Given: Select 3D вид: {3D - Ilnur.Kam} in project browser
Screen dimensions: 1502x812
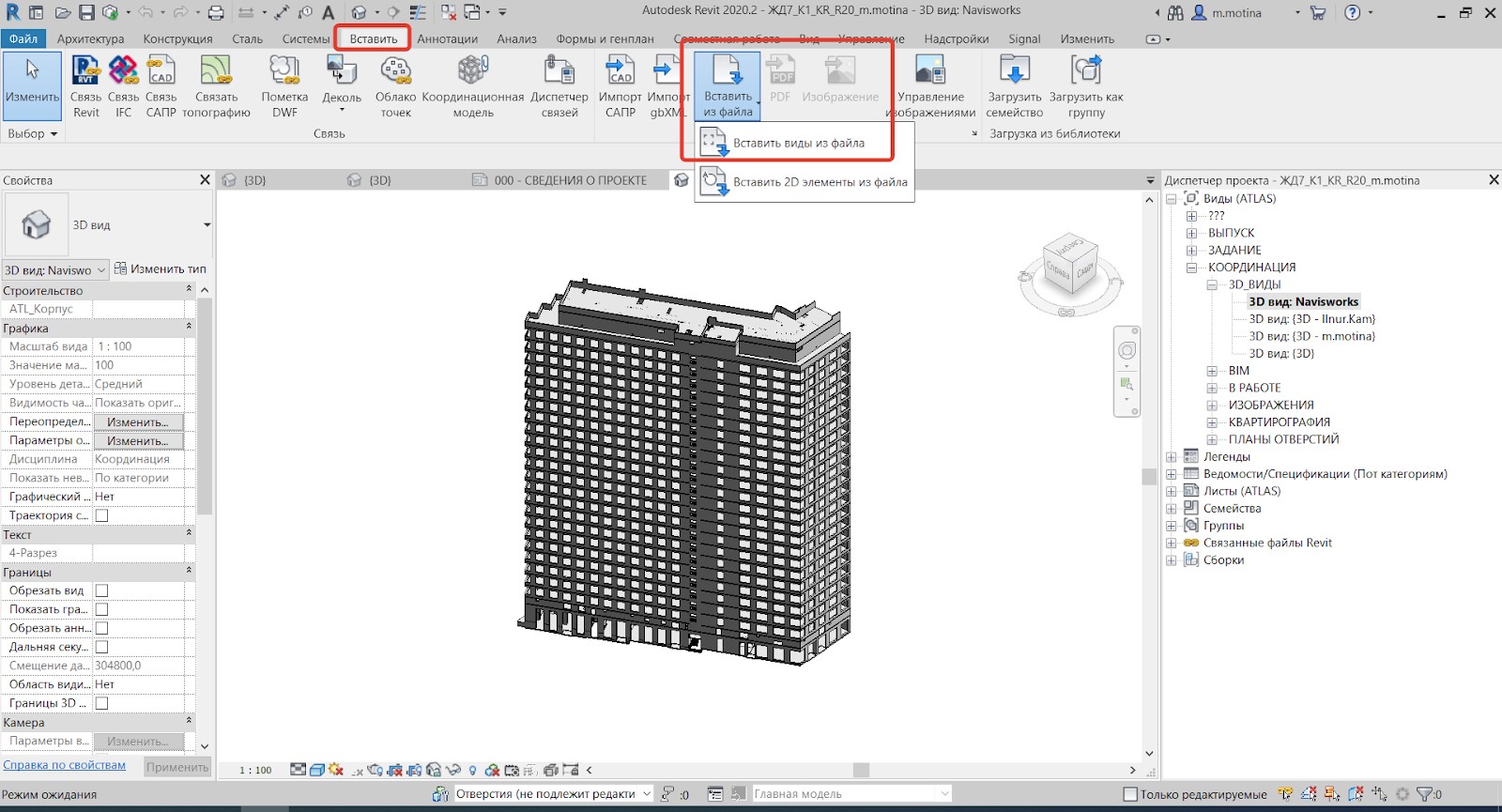Looking at the screenshot, I should pos(1311,319).
